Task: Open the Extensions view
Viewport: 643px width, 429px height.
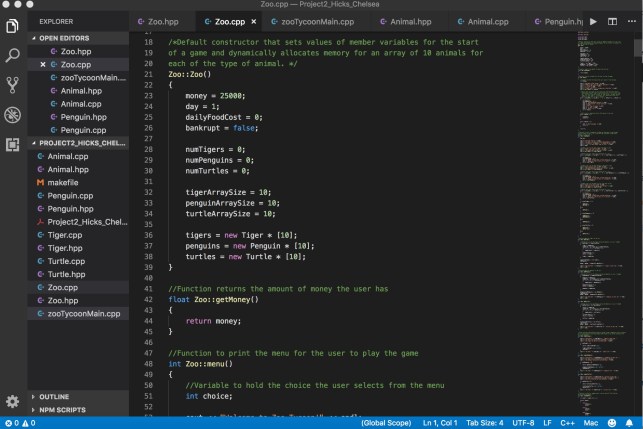Action: 12,145
